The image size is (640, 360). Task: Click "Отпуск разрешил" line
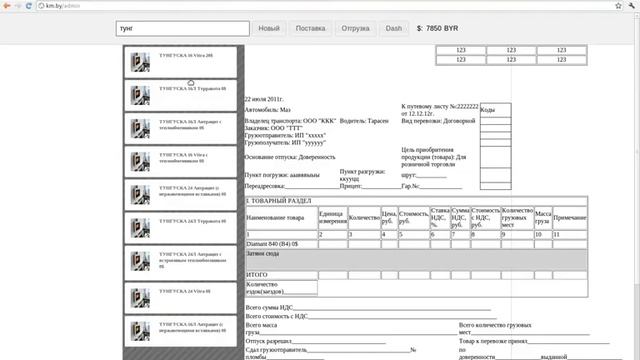pos(315,341)
